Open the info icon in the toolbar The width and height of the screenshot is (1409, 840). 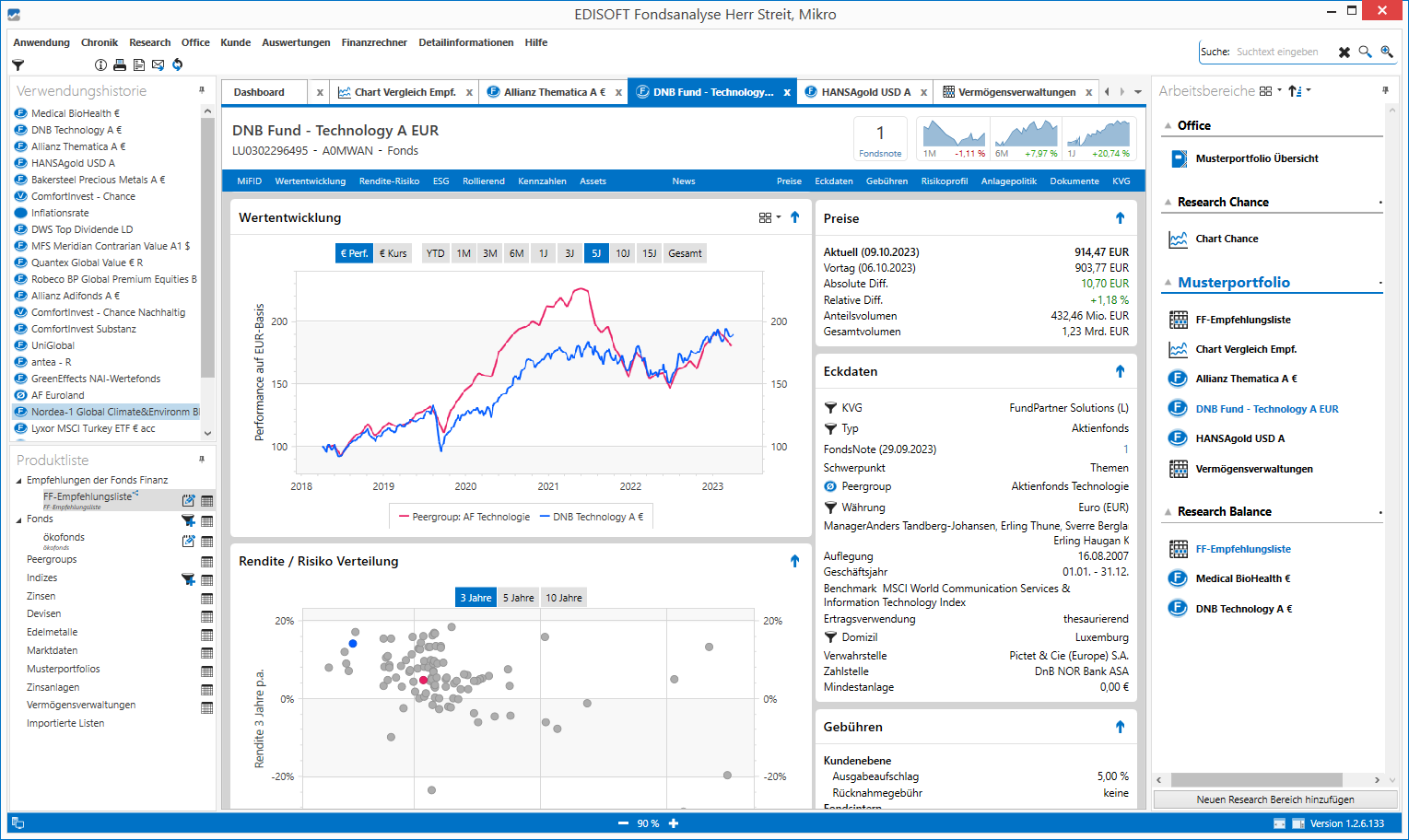click(x=100, y=65)
